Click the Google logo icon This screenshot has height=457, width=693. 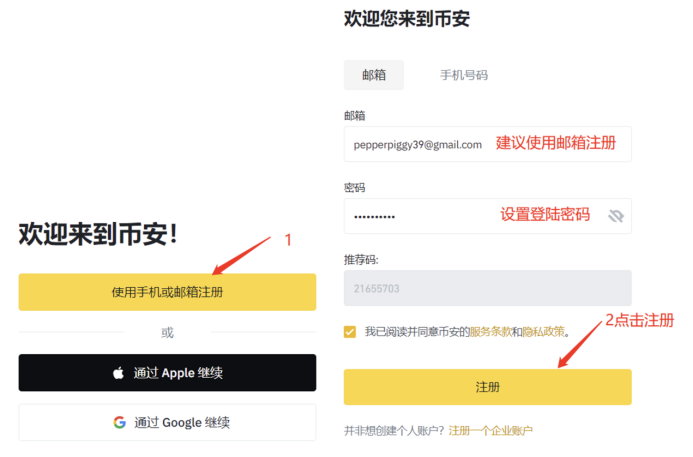119,422
